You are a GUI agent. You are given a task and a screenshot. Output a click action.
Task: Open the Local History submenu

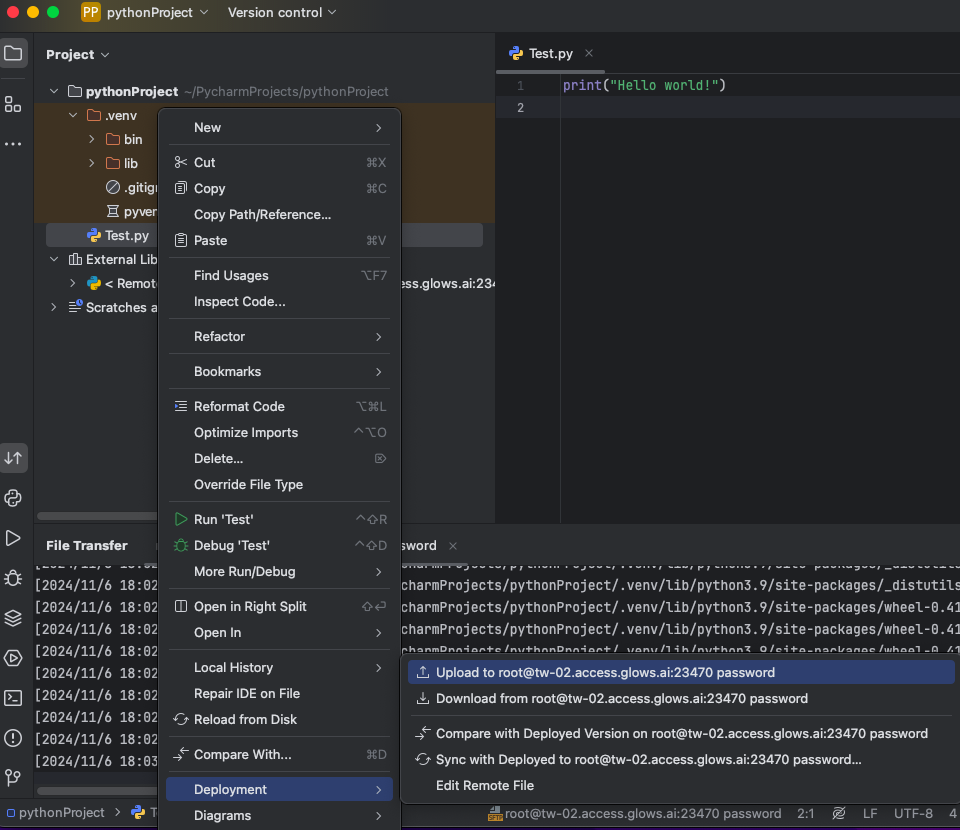[279, 667]
